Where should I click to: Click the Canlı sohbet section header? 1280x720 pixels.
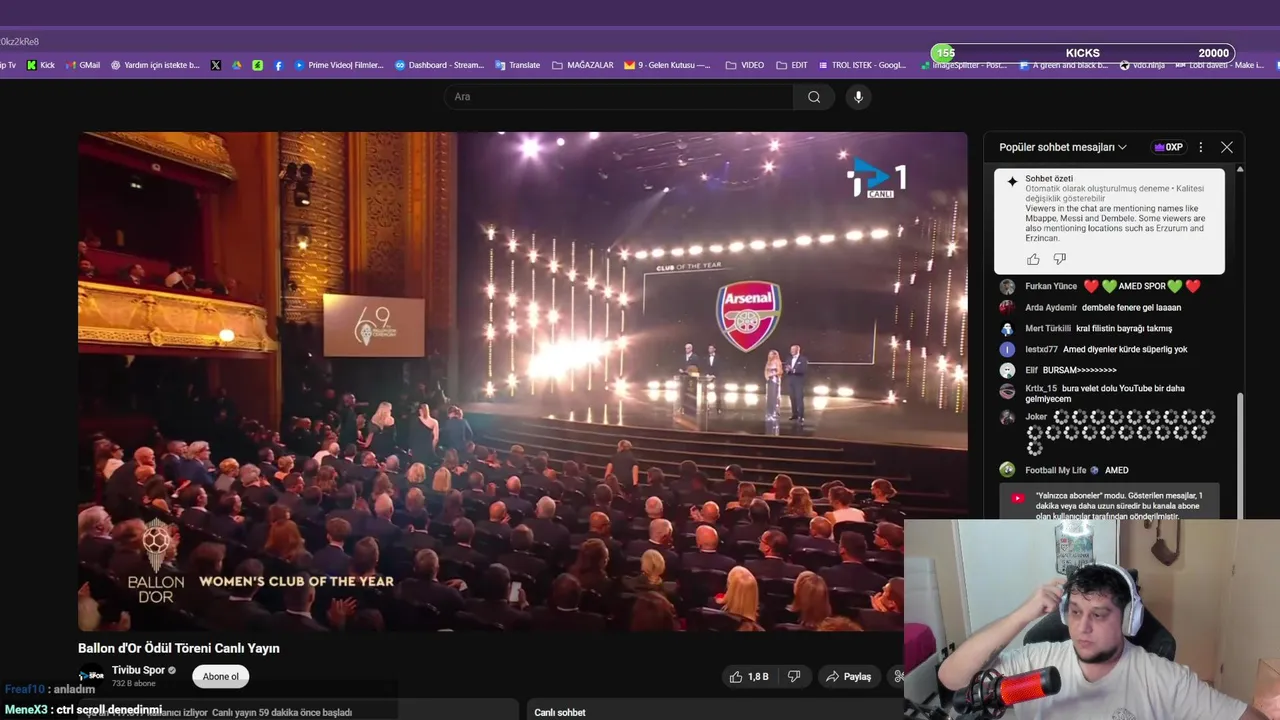pyautogui.click(x=560, y=712)
